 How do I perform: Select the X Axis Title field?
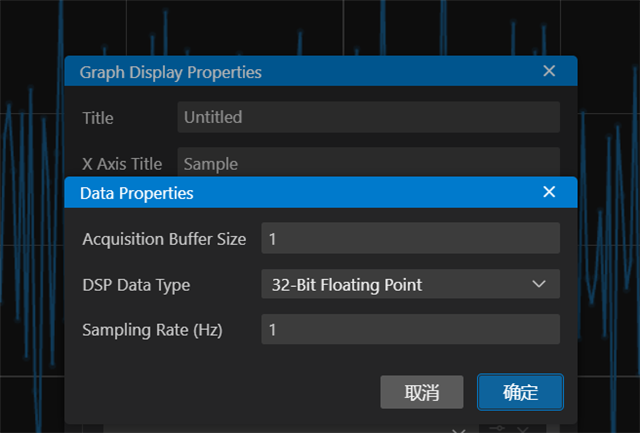368,162
